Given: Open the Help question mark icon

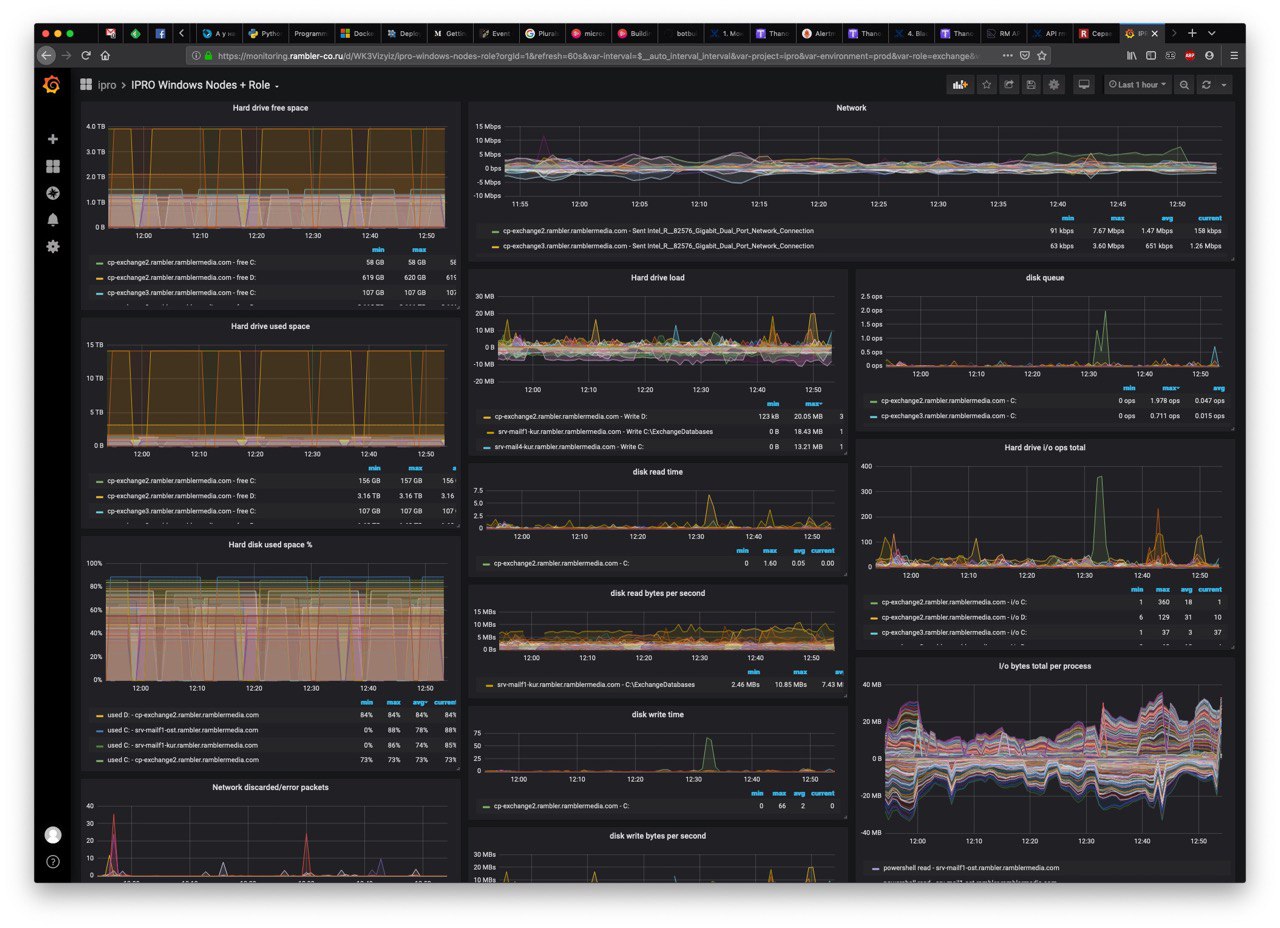Looking at the screenshot, I should pyautogui.click(x=53, y=861).
